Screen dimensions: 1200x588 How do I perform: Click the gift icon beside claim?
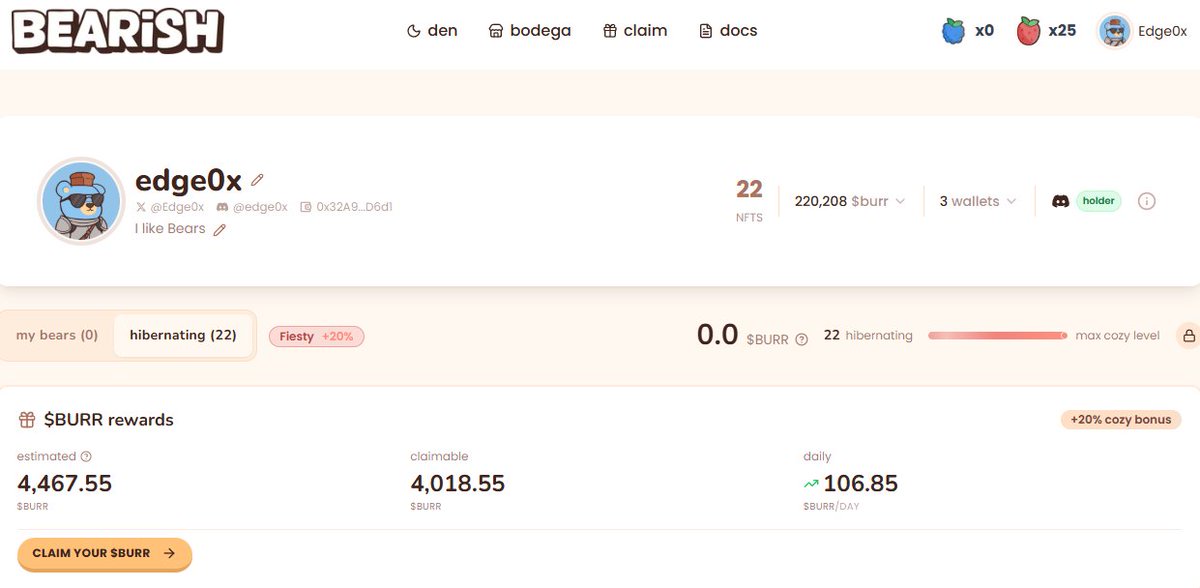pyautogui.click(x=610, y=31)
